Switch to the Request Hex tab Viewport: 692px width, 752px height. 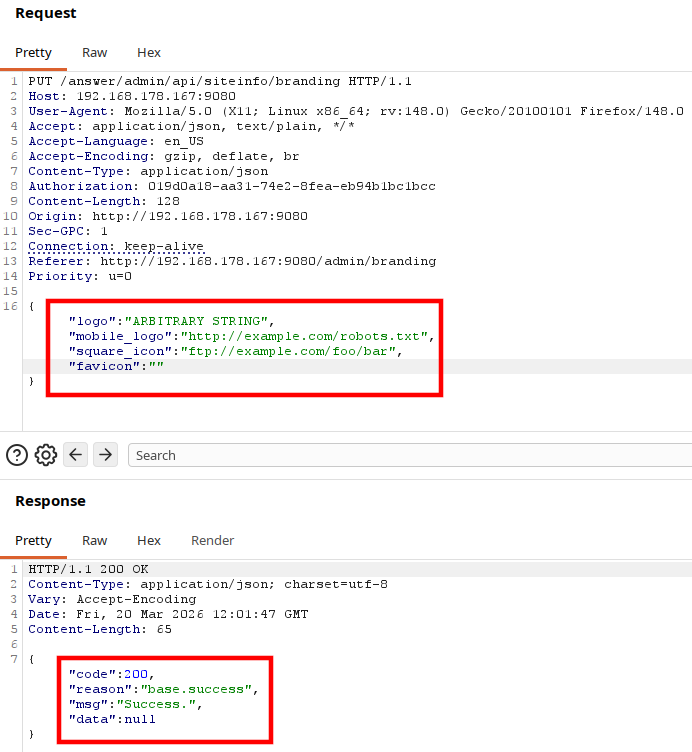point(149,53)
